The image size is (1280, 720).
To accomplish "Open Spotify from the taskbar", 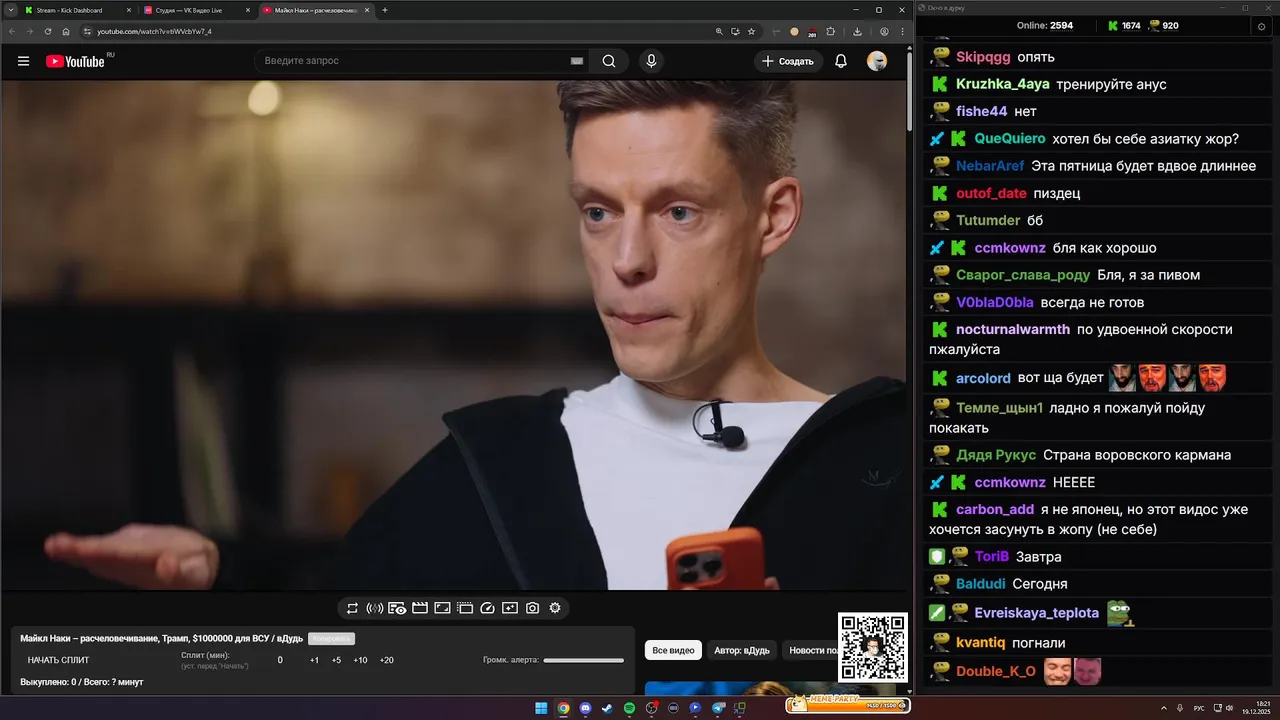I will pos(629,708).
